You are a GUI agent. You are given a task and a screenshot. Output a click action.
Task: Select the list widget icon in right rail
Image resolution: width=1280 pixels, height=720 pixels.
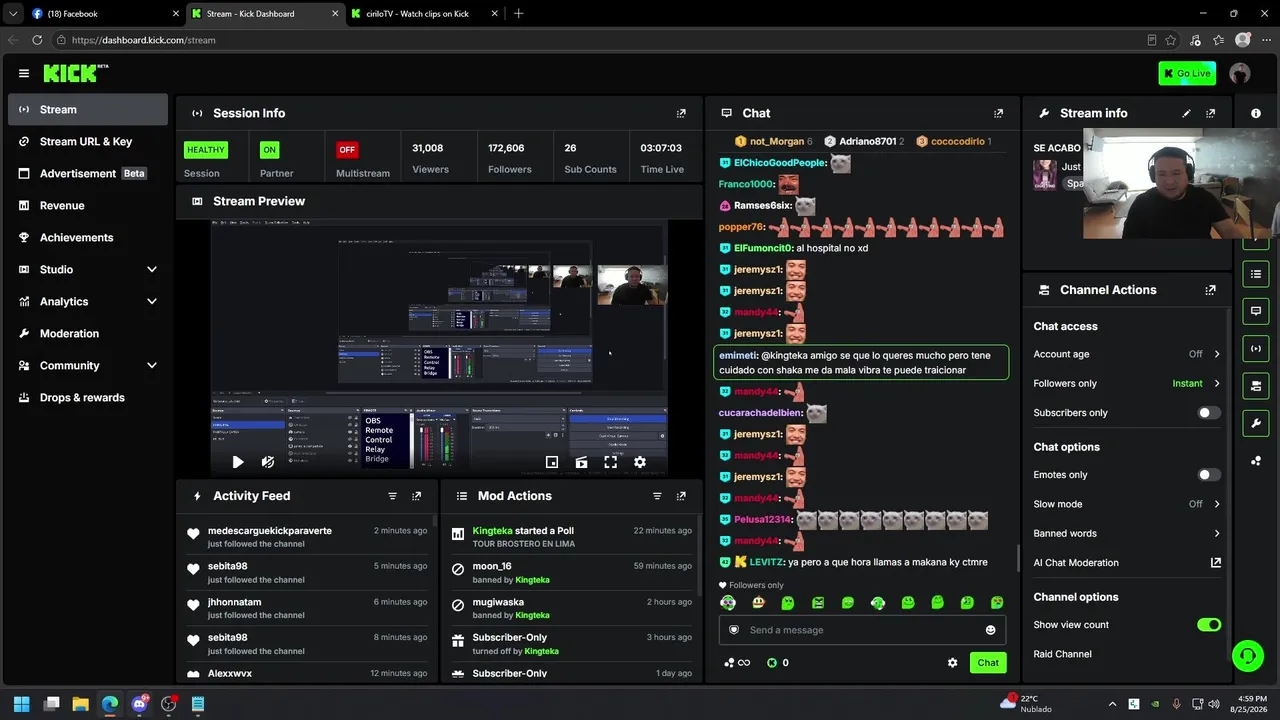[x=1256, y=274]
